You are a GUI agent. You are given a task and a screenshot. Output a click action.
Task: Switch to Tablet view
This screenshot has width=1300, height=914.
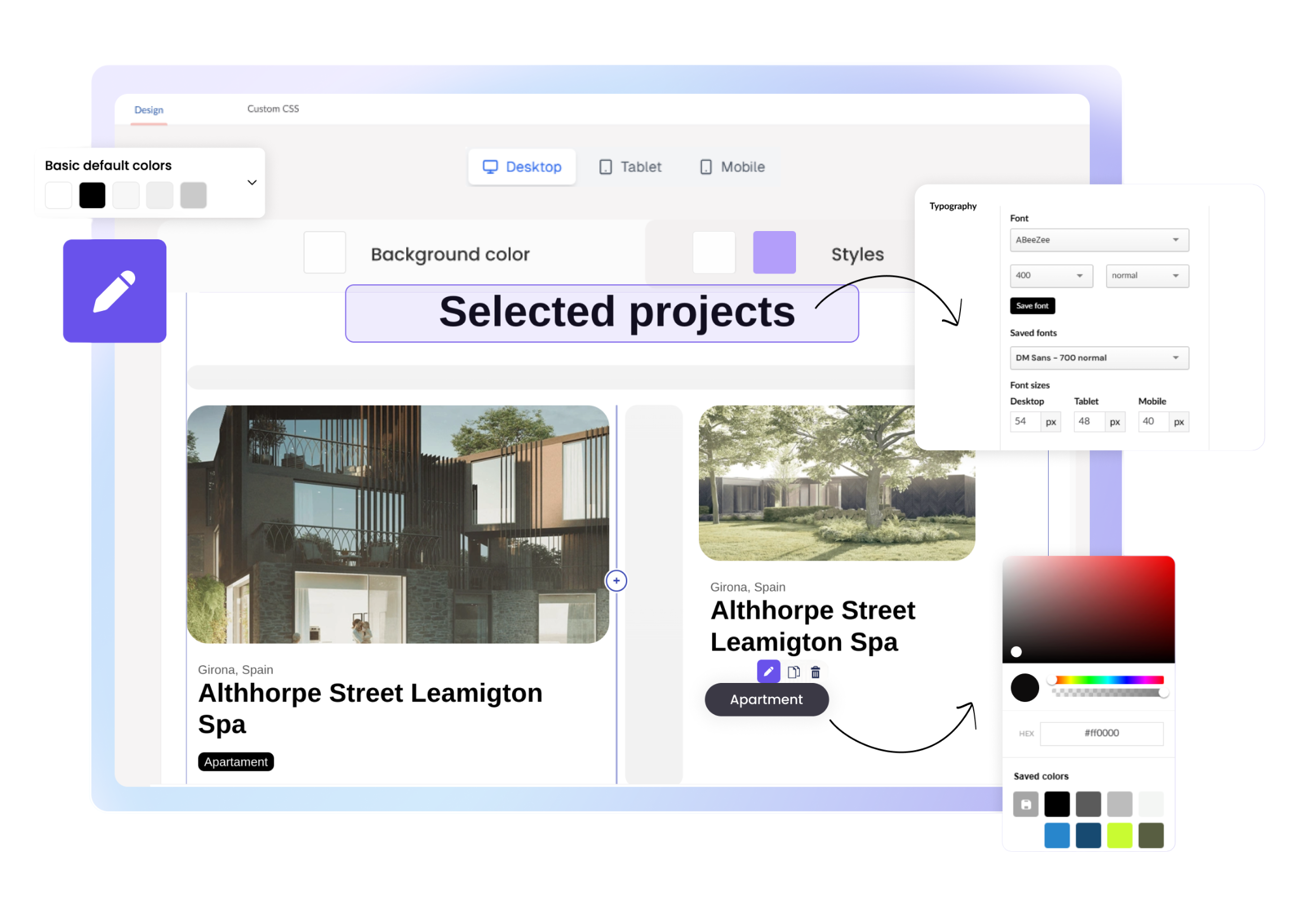(630, 167)
